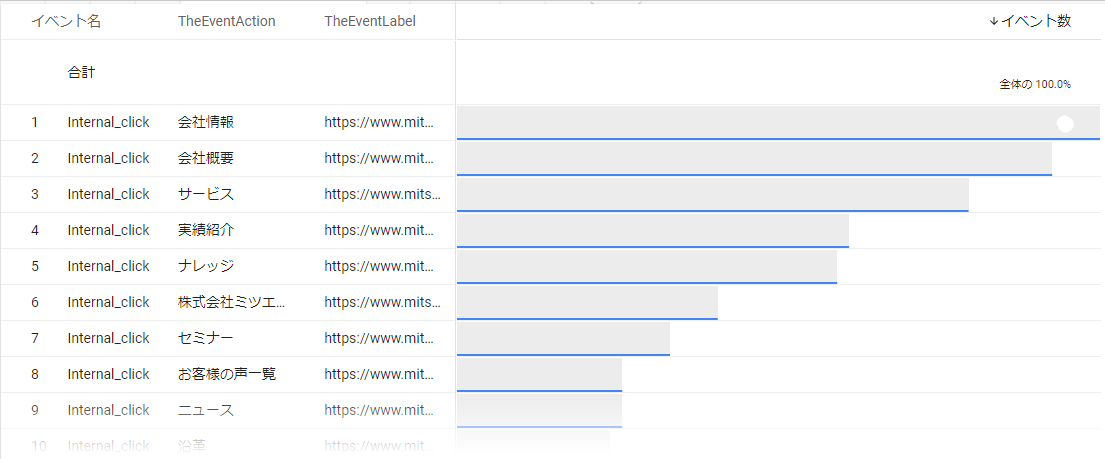This screenshot has height=459, width=1105.
Task: Select the 実績紹介 row action
Action: 206,230
